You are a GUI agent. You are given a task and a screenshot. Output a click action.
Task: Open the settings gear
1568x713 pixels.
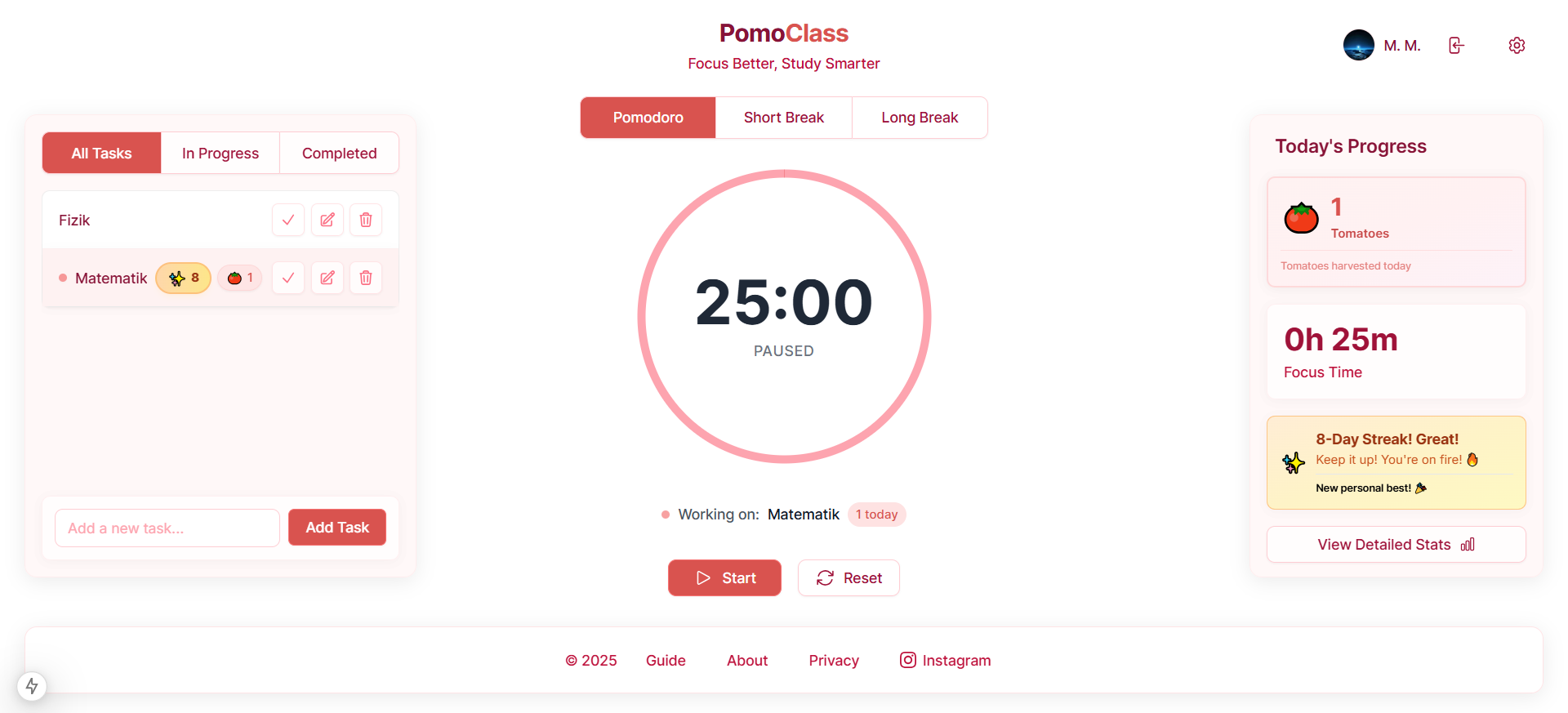(1517, 45)
